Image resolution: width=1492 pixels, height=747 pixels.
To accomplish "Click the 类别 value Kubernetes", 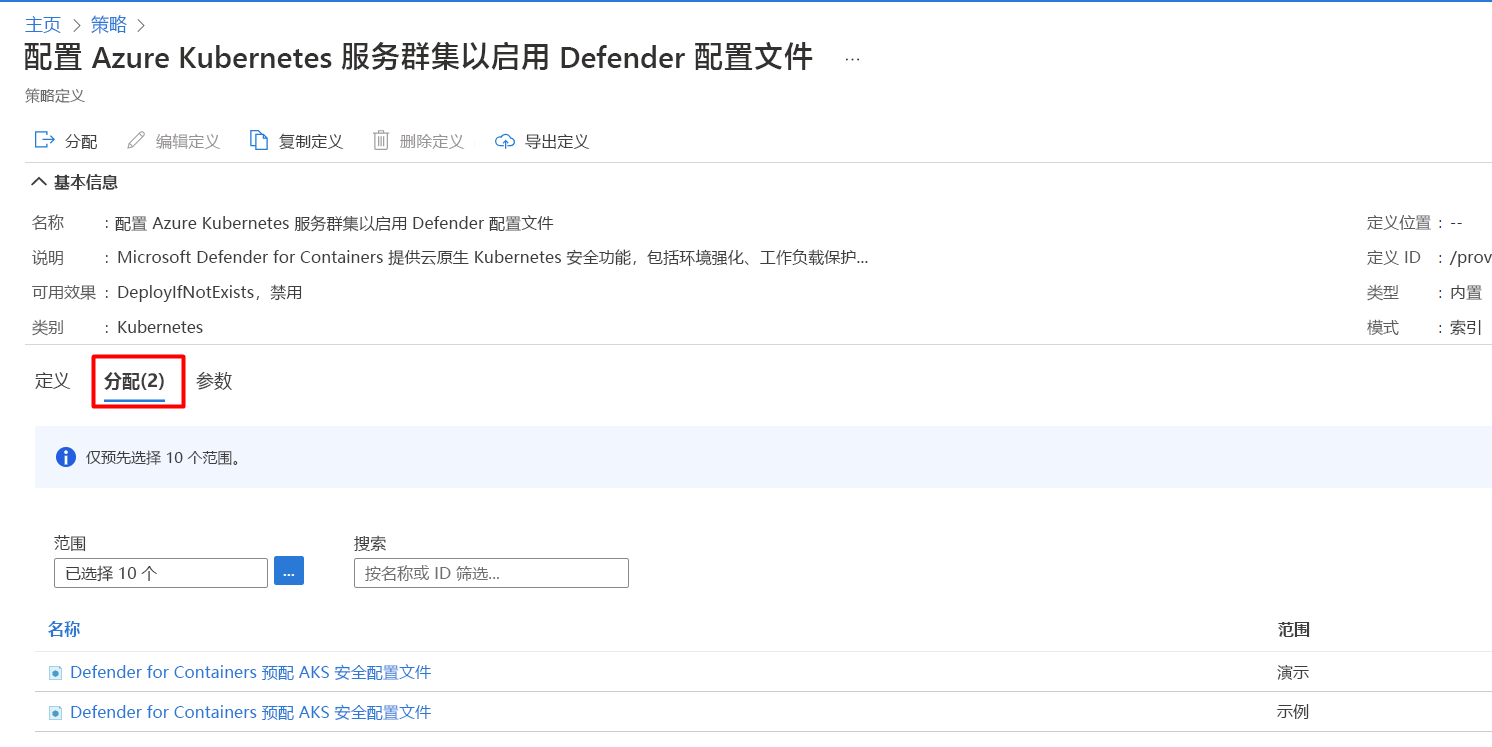I will click(160, 327).
